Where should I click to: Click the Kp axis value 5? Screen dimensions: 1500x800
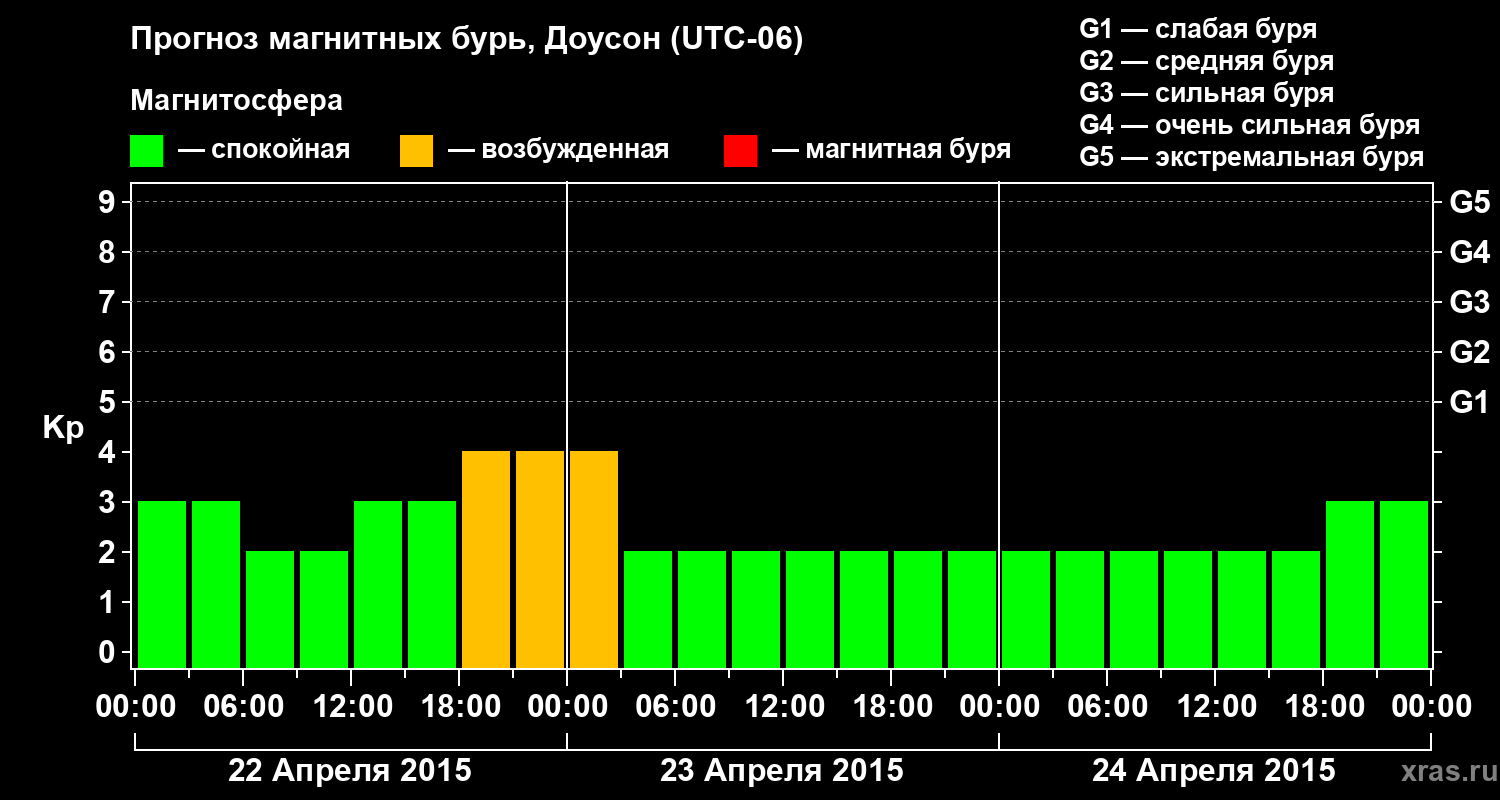(x=109, y=402)
